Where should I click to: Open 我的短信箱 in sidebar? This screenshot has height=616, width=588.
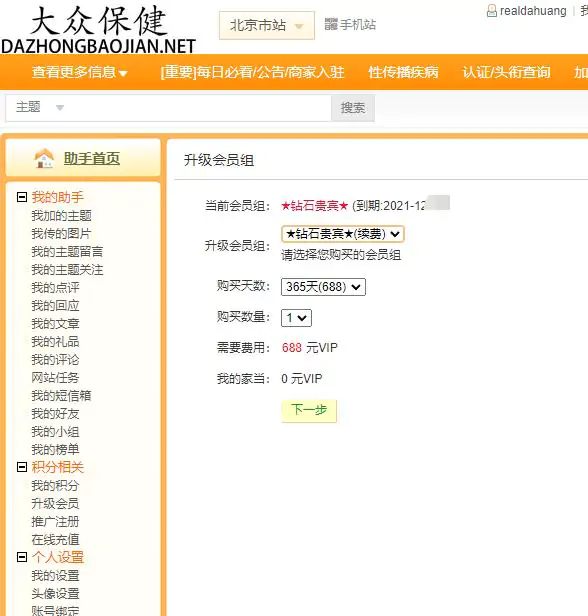point(61,395)
